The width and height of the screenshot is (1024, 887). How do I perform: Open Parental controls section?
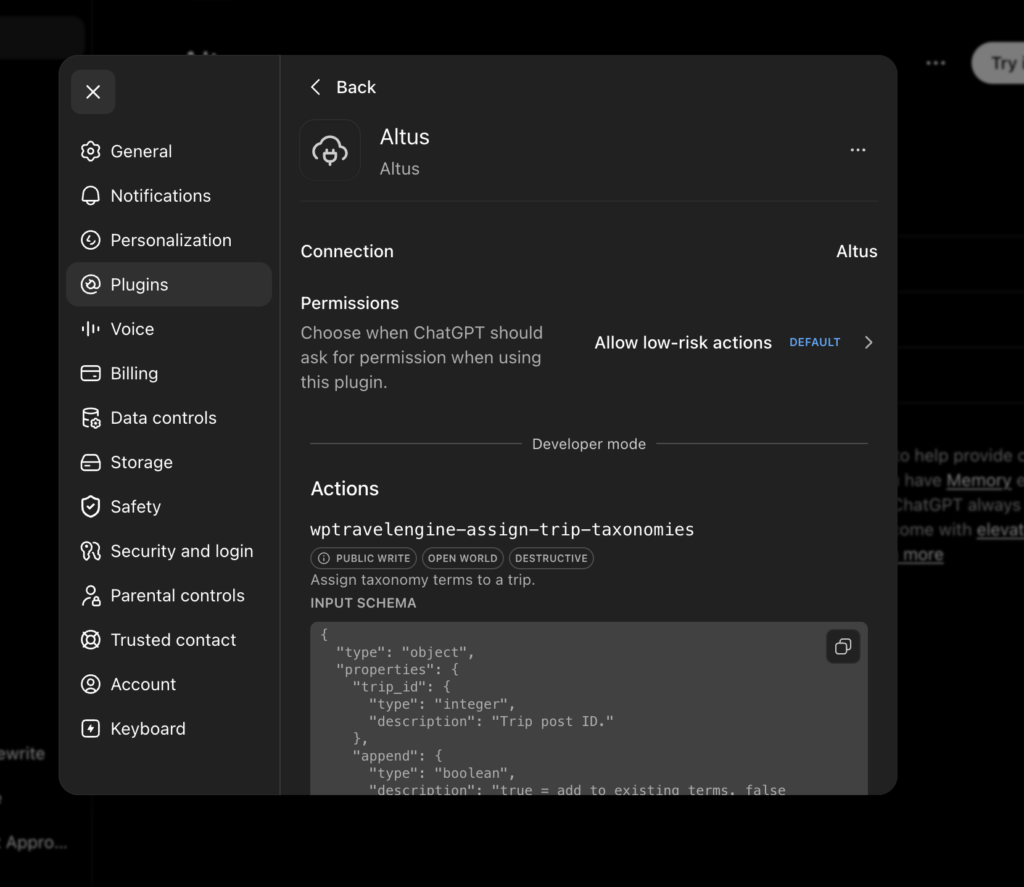pyautogui.click(x=168, y=595)
